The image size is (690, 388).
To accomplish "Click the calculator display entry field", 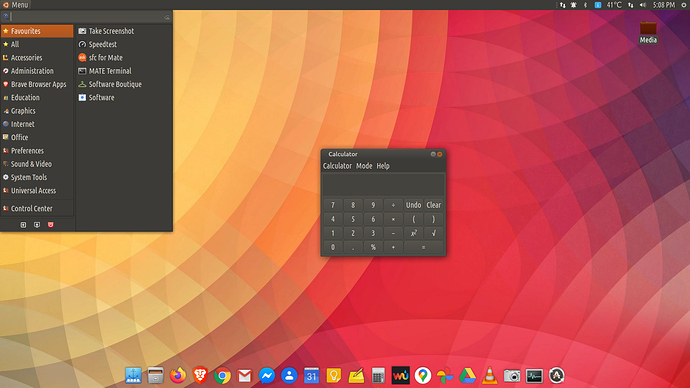I will point(383,184).
